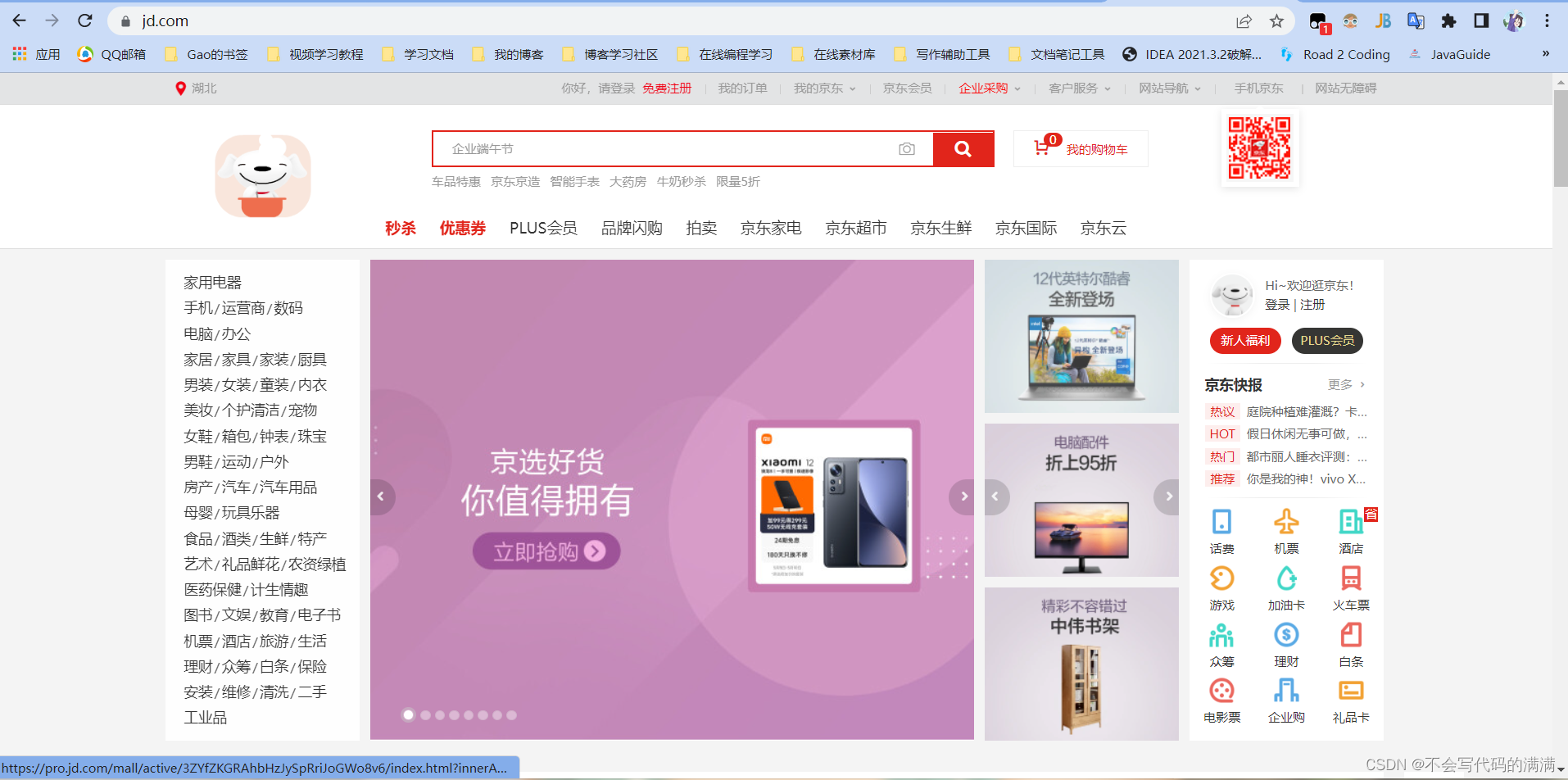Image resolution: width=1568 pixels, height=780 pixels.
Task: Open the 企业购 enterprise purchase icon
Action: point(1286,691)
